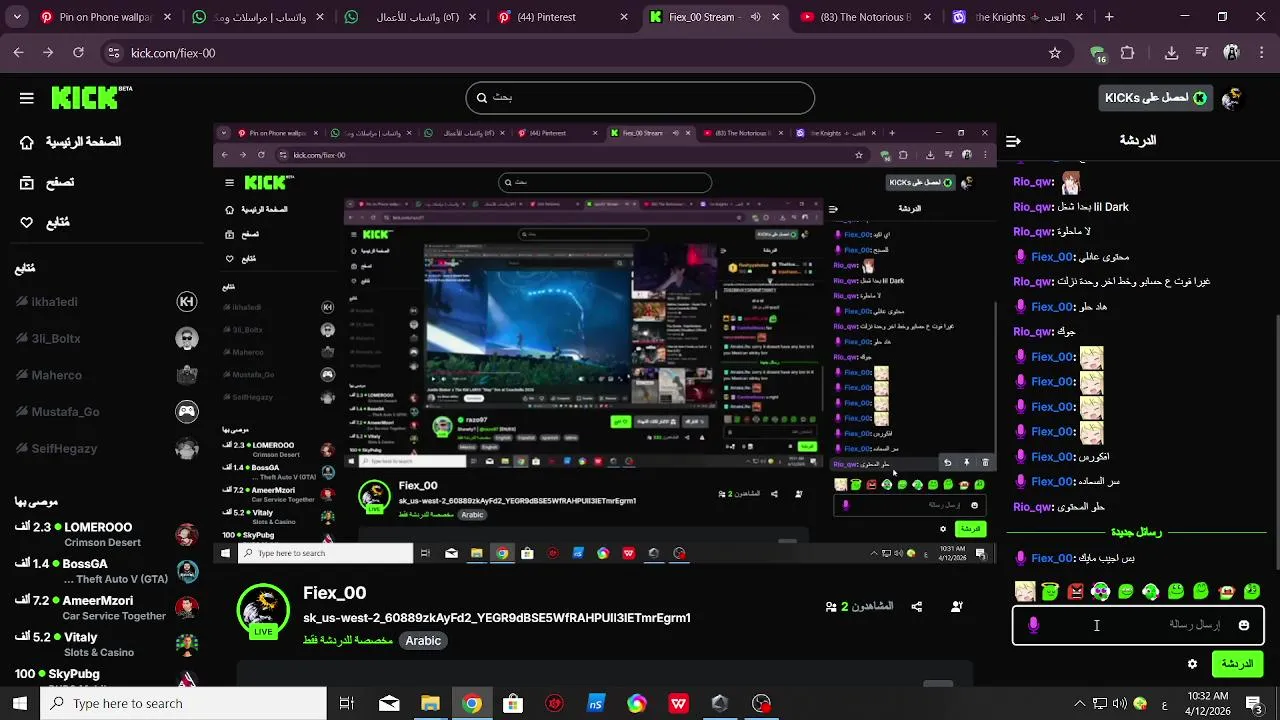Insert the blonde anime emote in quick bar
Viewport: 1280px width, 720px height.
(x=1025, y=591)
